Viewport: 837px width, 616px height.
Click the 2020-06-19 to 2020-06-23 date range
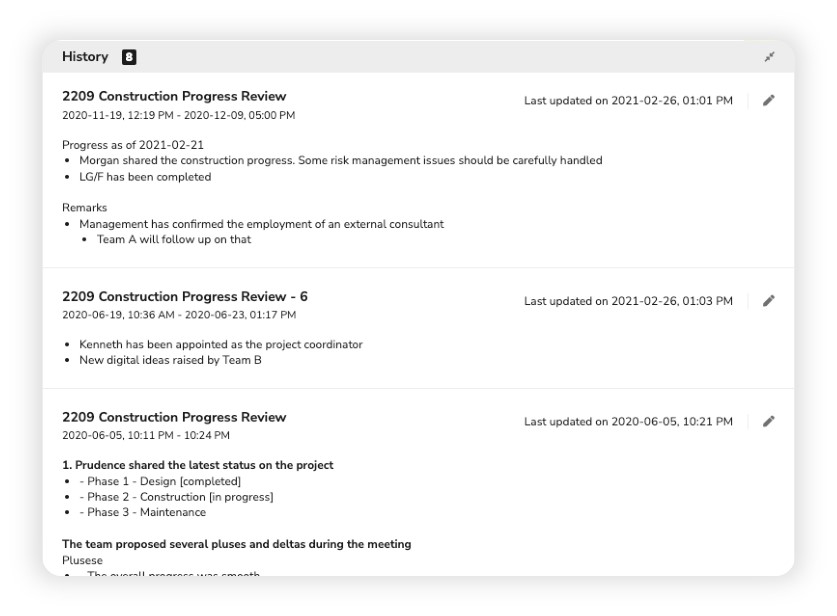click(x=178, y=315)
